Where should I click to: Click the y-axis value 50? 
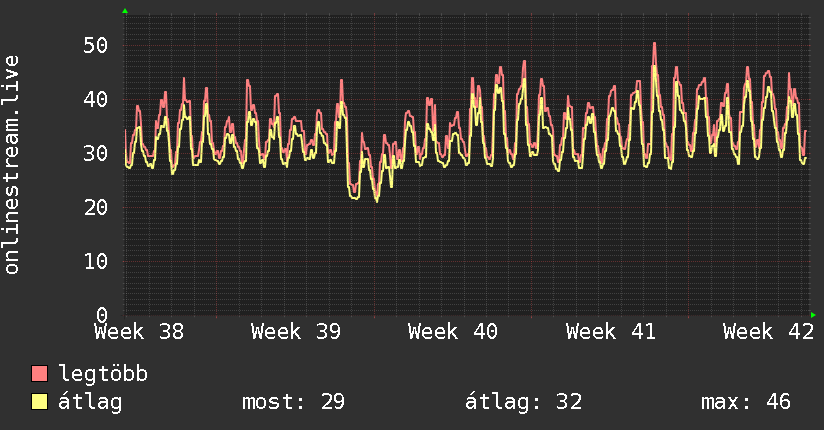pyautogui.click(x=96, y=46)
